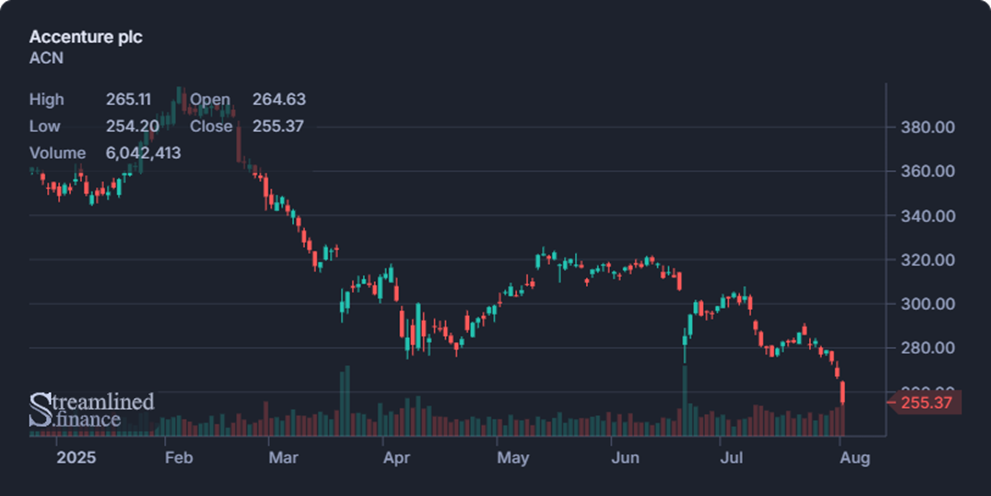Select the Low value 254.20
Image resolution: width=991 pixels, height=496 pixels.
click(133, 126)
